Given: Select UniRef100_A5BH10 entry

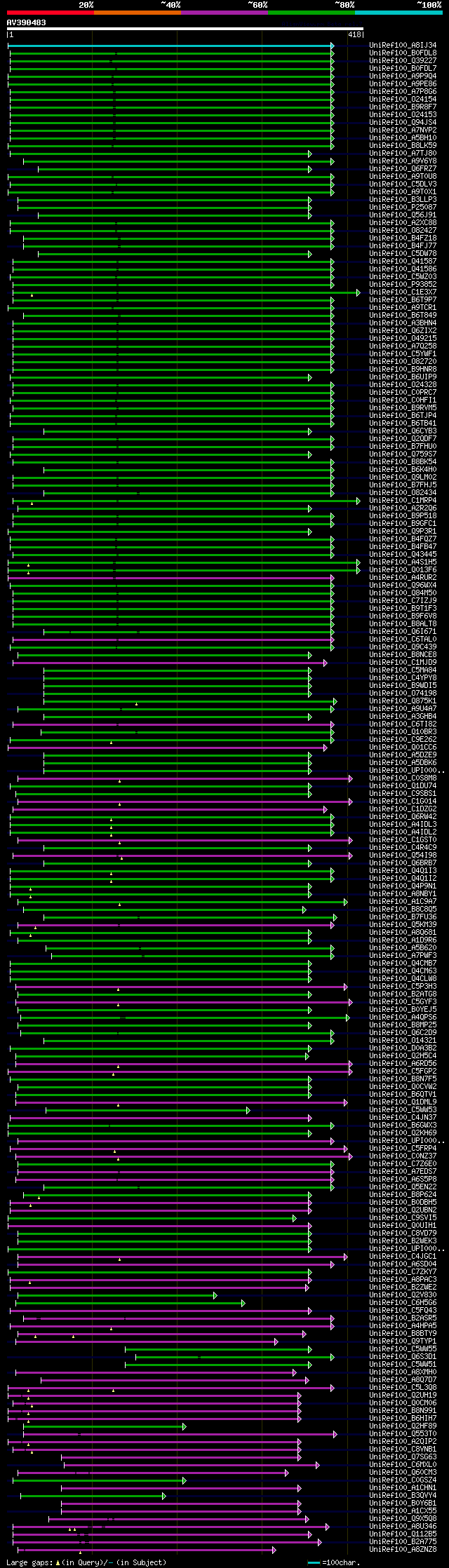Looking at the screenshot, I should pyautogui.click(x=403, y=137).
